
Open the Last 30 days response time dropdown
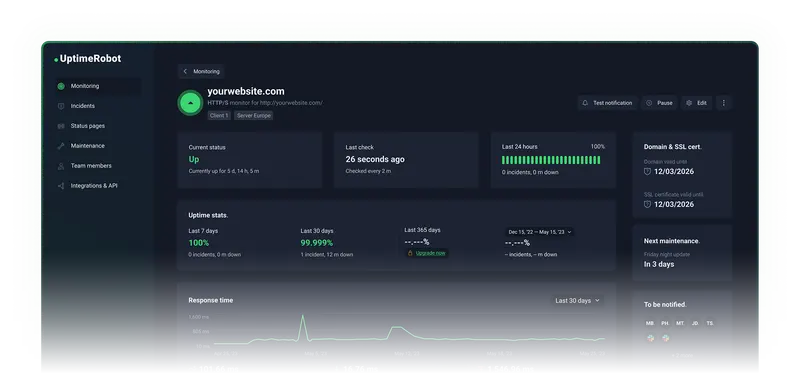point(578,301)
